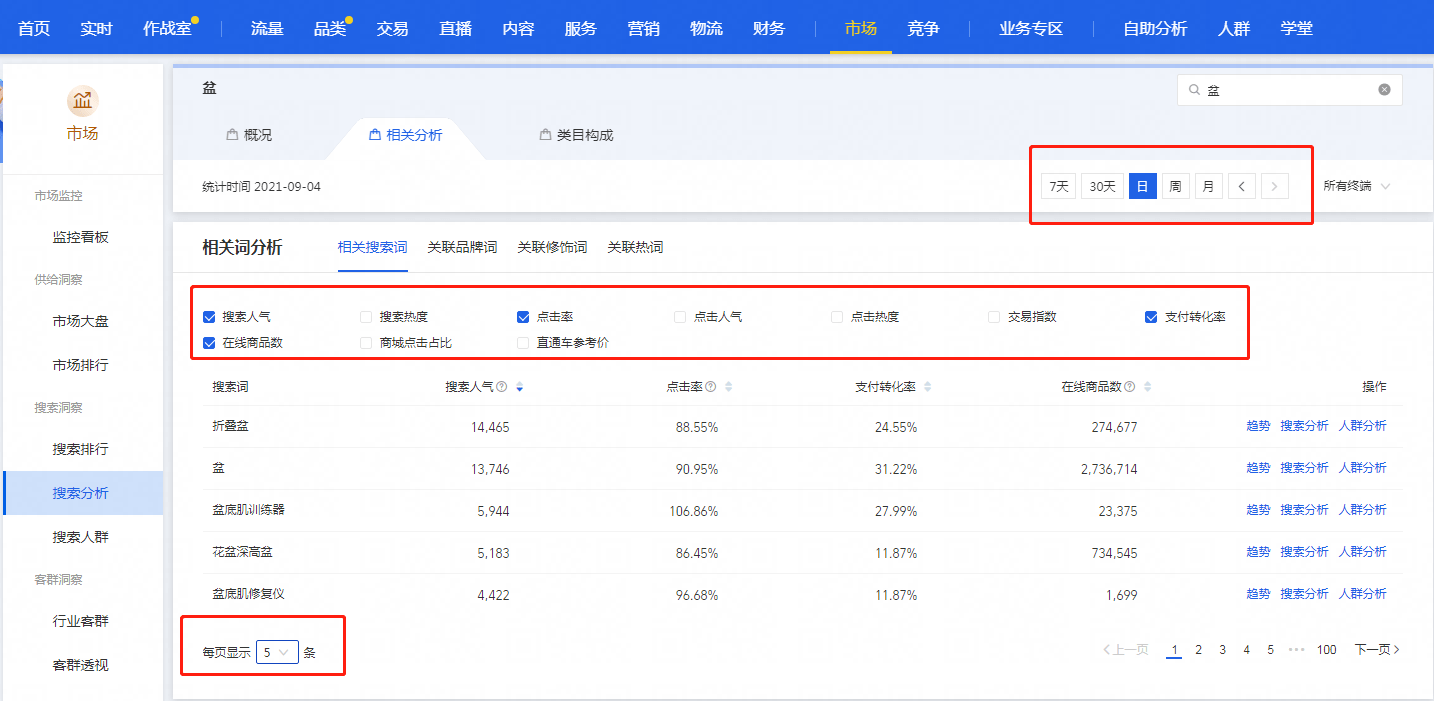
Task: Click 趋势 link for 折叠盆 row
Action: (x=1257, y=426)
